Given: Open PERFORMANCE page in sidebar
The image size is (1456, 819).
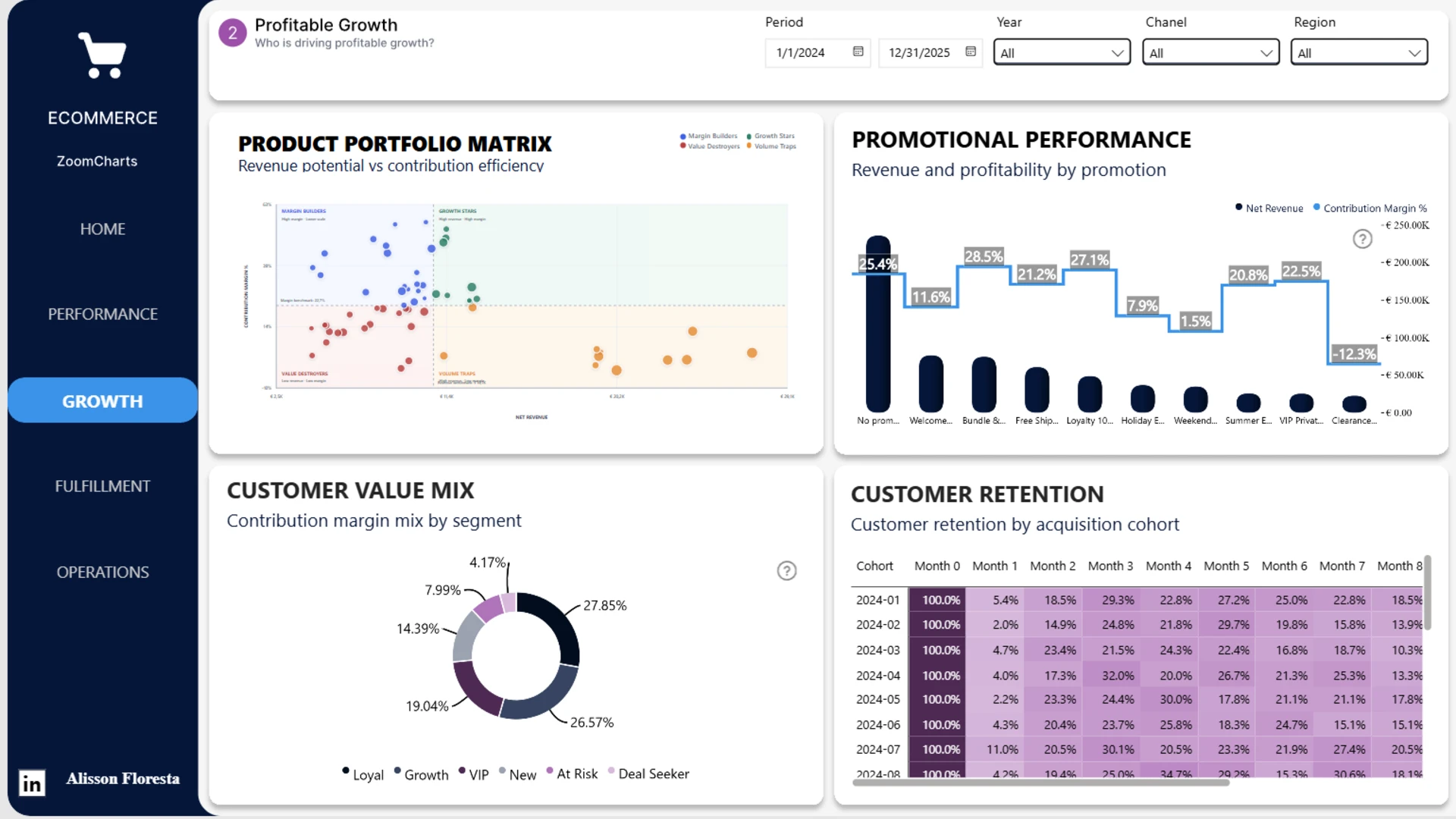Looking at the screenshot, I should 102,314.
